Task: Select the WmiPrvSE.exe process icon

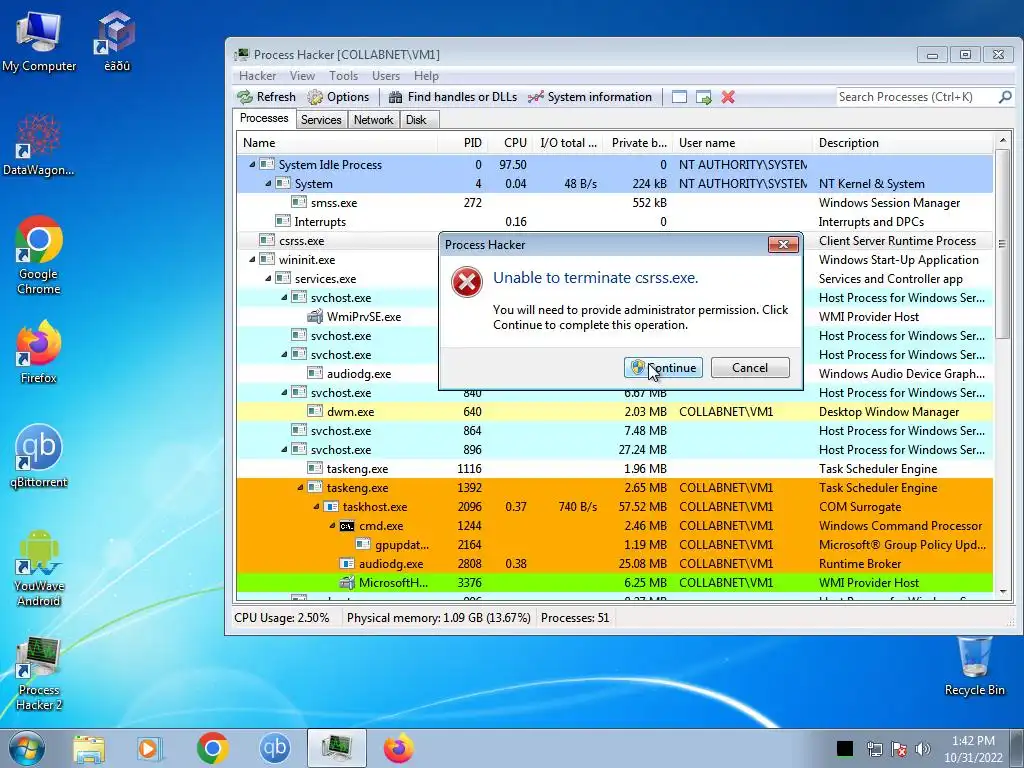Action: 315,317
